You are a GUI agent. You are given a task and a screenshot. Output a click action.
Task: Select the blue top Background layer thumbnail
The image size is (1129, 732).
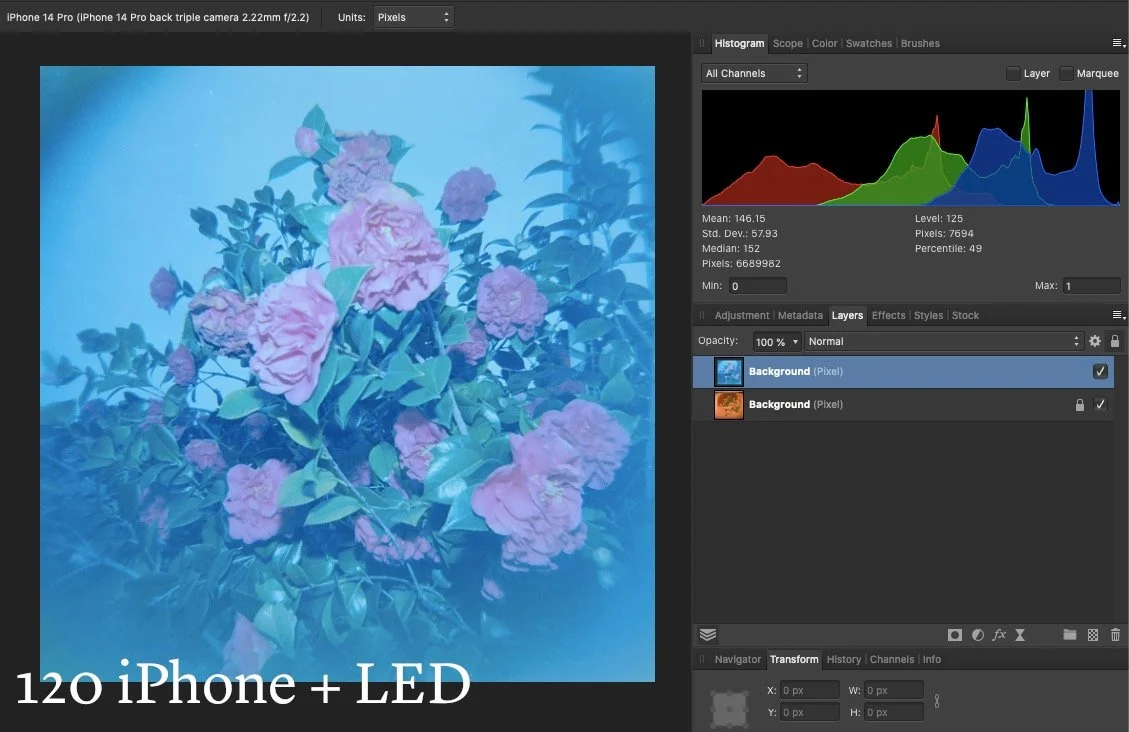click(x=729, y=372)
